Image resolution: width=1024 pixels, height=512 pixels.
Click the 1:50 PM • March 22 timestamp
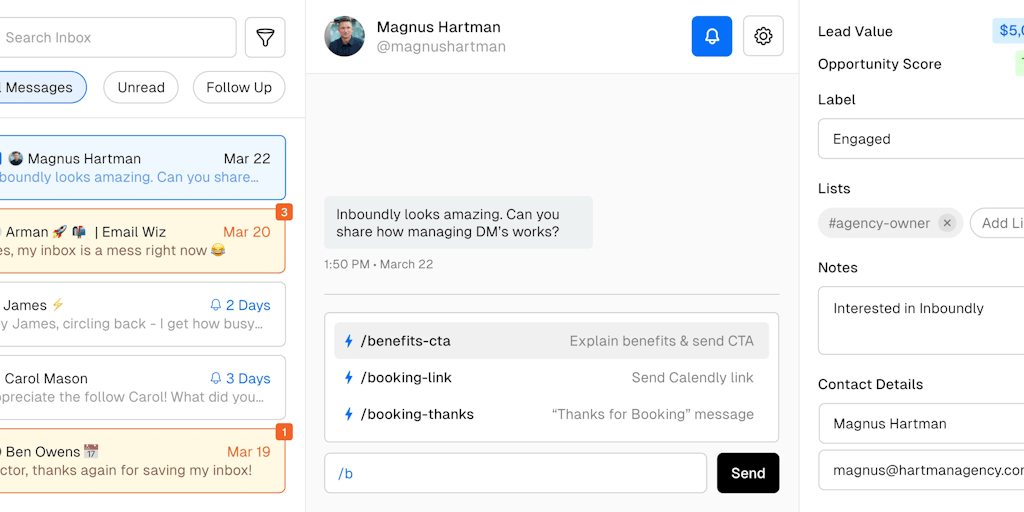(x=378, y=264)
